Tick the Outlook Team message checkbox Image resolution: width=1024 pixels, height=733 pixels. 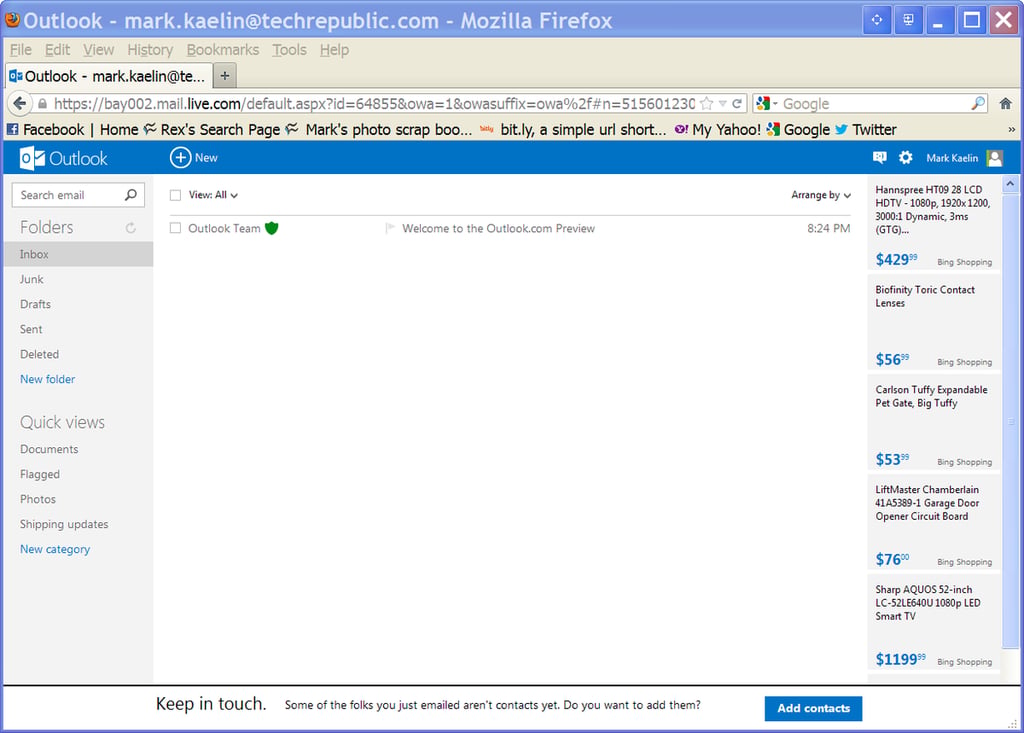pyautogui.click(x=175, y=228)
